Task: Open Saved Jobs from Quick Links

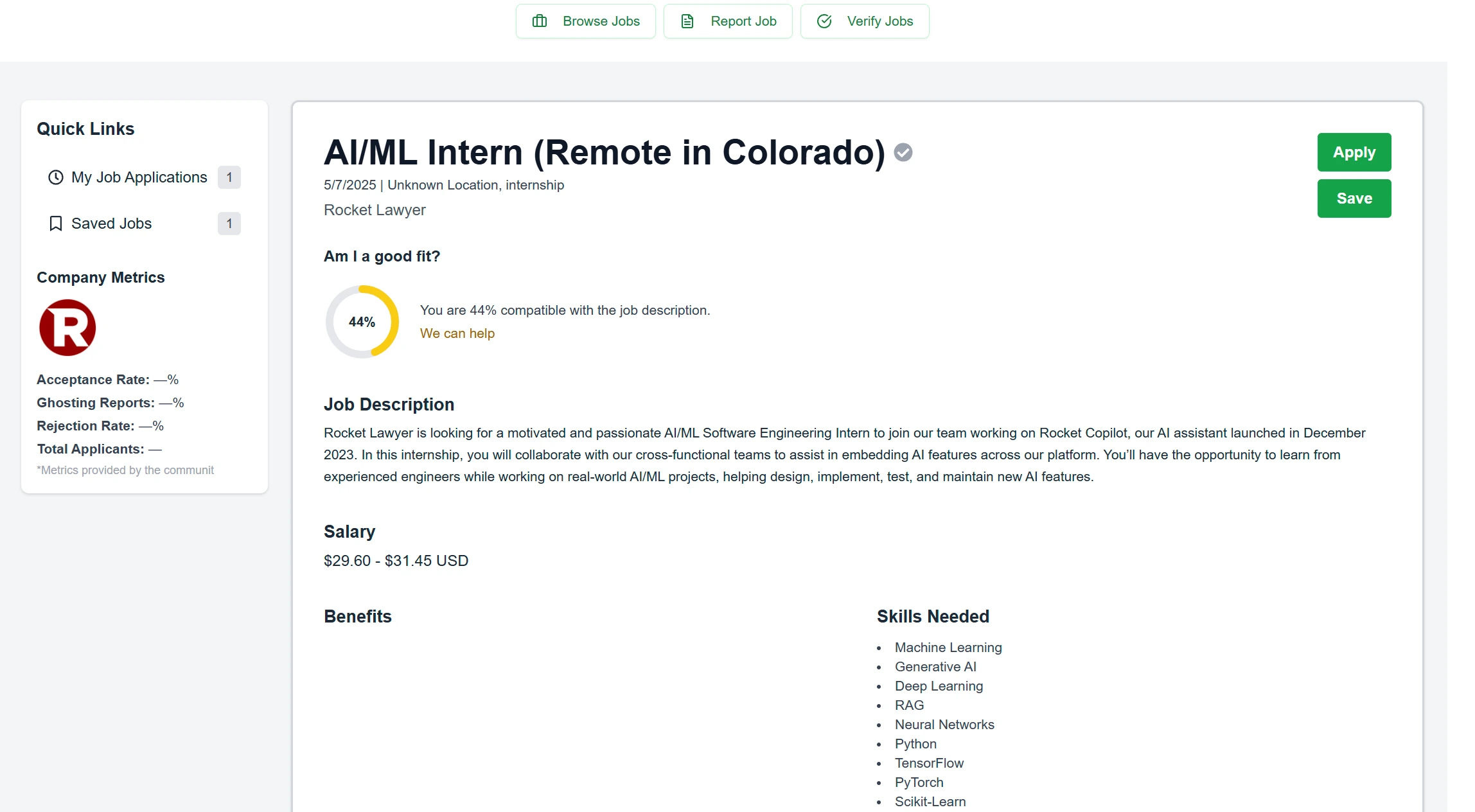Action: 111,224
